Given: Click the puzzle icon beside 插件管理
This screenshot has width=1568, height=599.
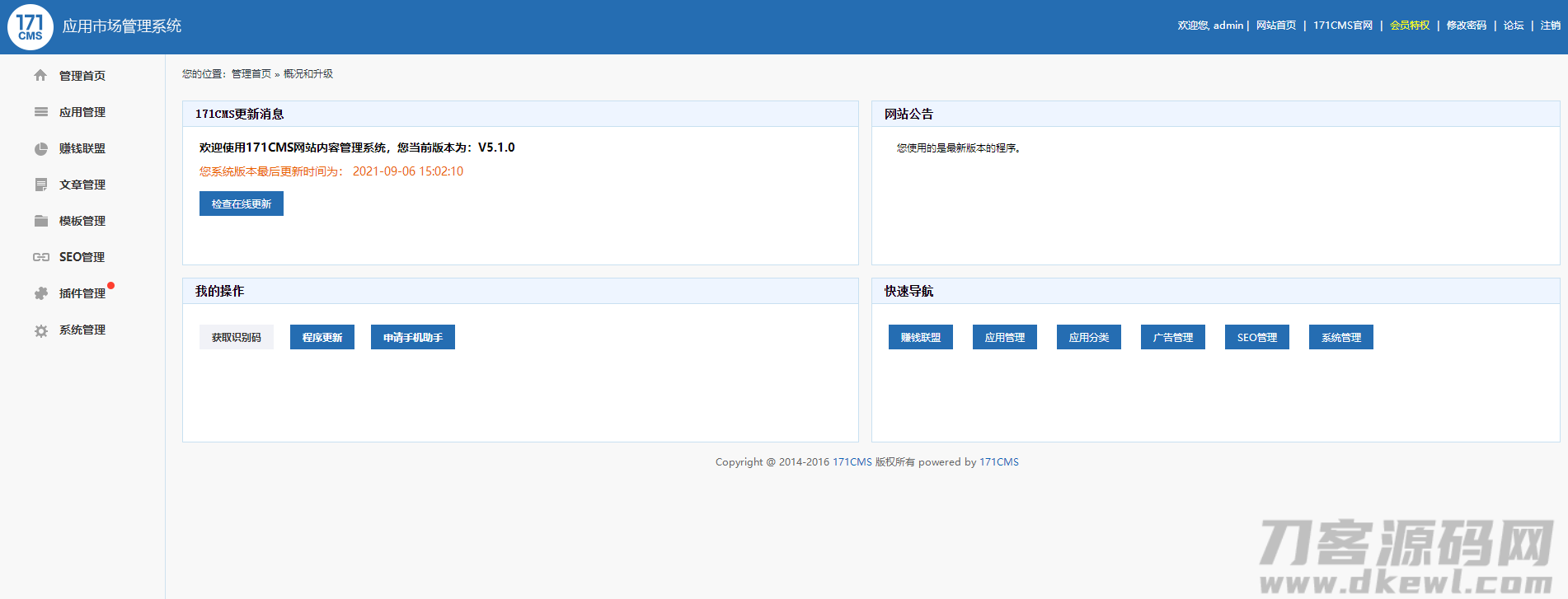Looking at the screenshot, I should (40, 293).
